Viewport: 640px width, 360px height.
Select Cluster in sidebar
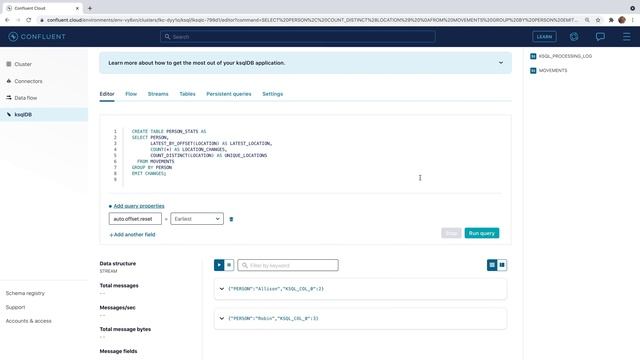tap(23, 64)
